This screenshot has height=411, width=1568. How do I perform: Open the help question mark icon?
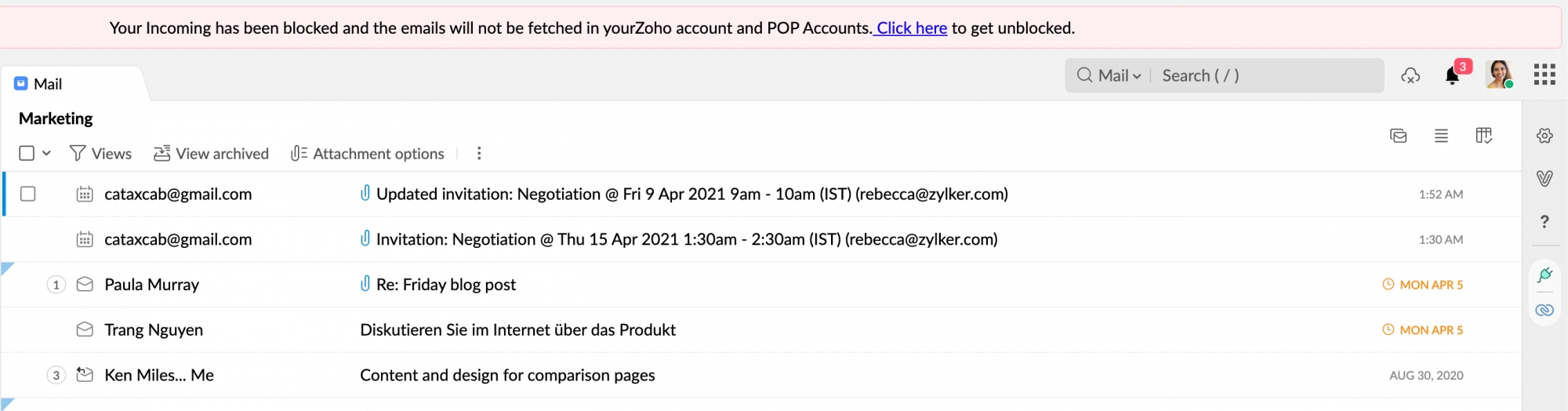pos(1544,222)
